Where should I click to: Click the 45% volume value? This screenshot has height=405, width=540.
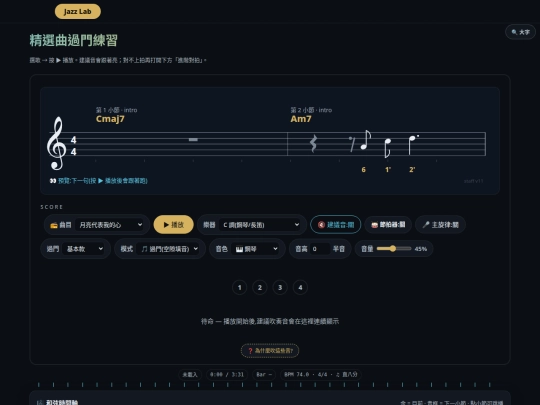[420, 249]
